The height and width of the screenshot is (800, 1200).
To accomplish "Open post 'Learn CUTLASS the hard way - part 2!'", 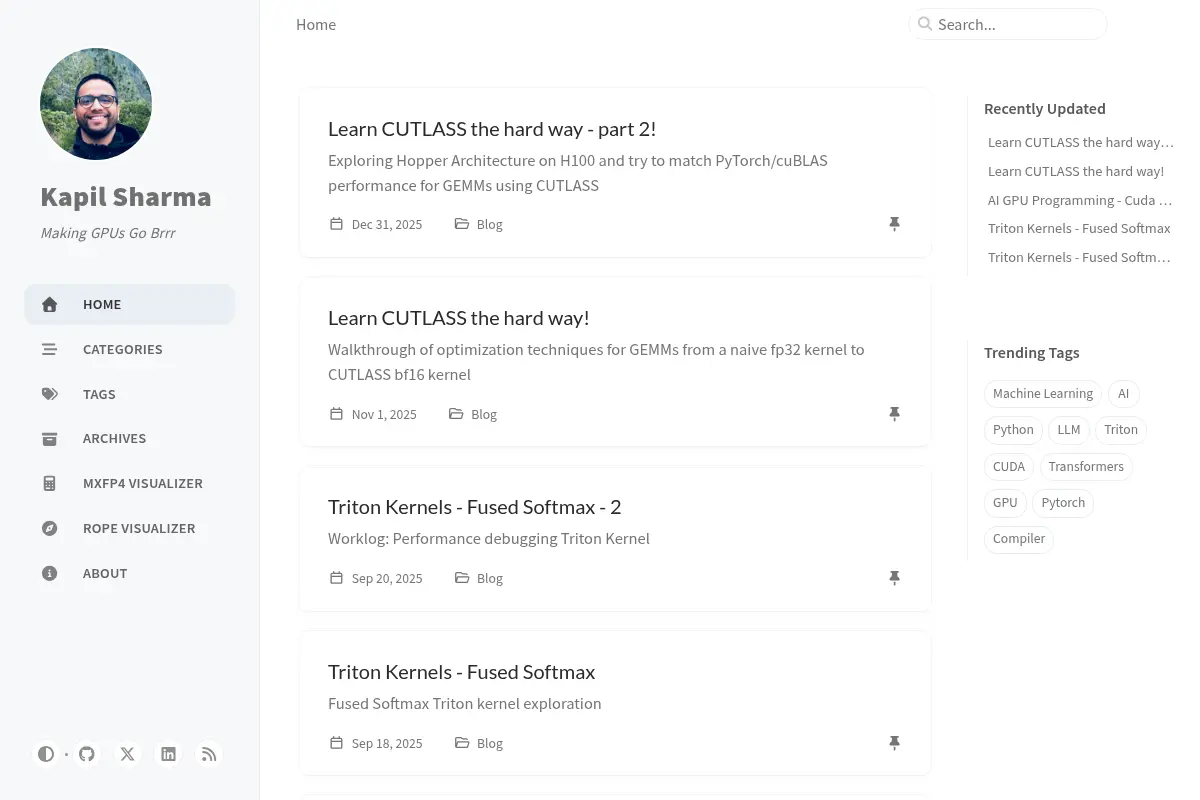I will coord(492,129).
